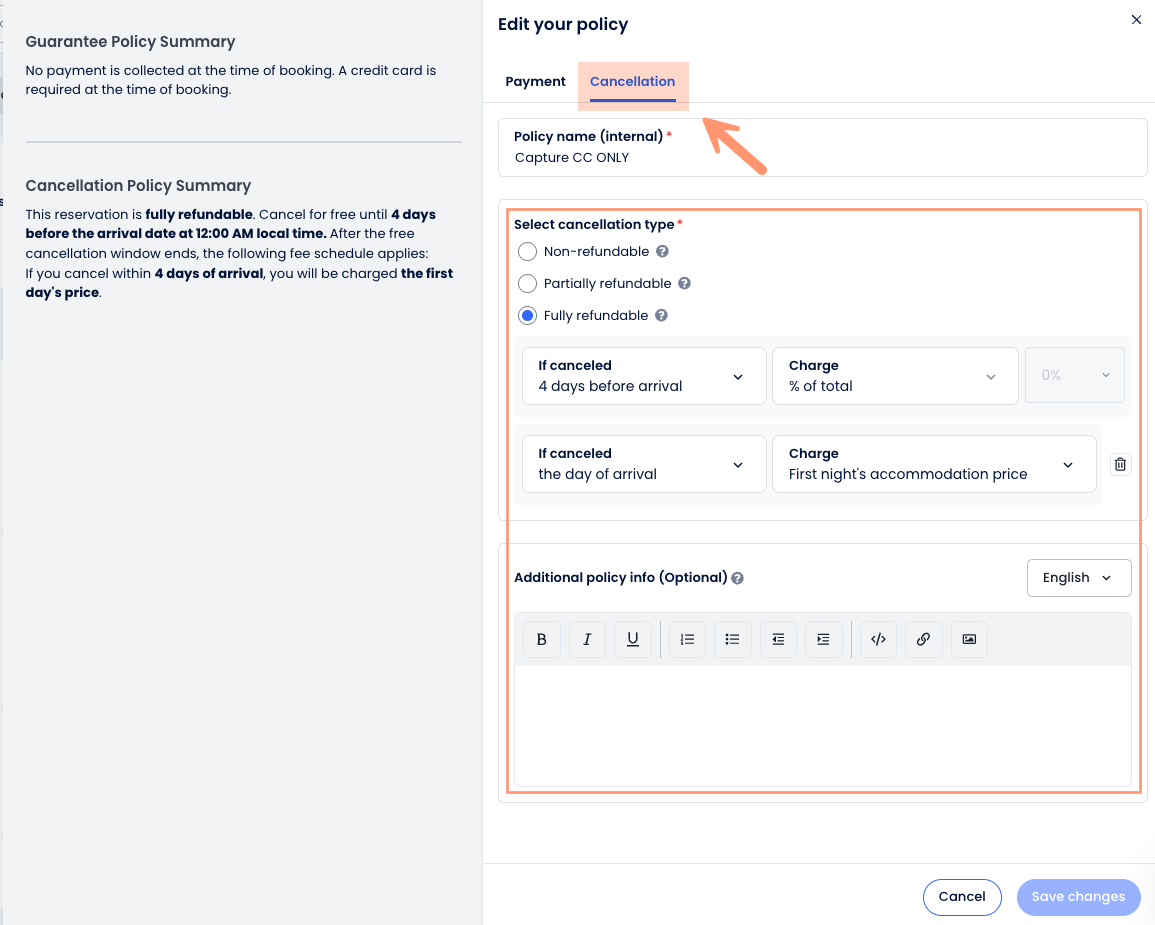
Task: Open the Cancellation tab
Action: click(632, 82)
